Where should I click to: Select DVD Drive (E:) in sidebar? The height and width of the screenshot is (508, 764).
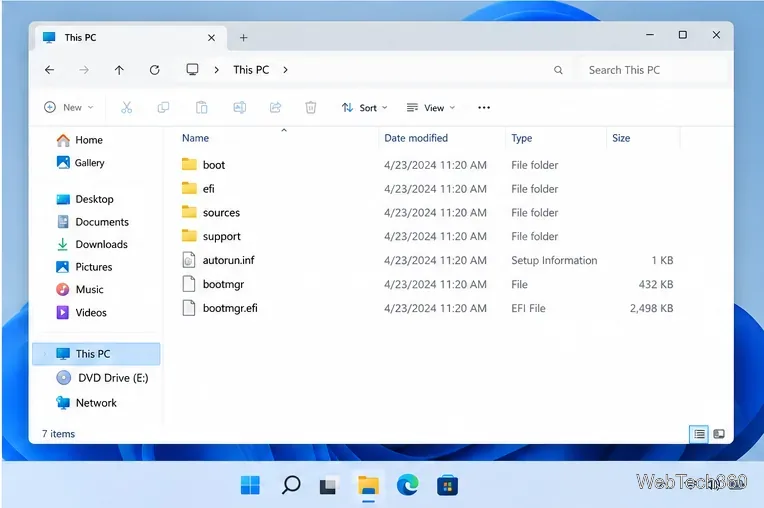point(102,378)
